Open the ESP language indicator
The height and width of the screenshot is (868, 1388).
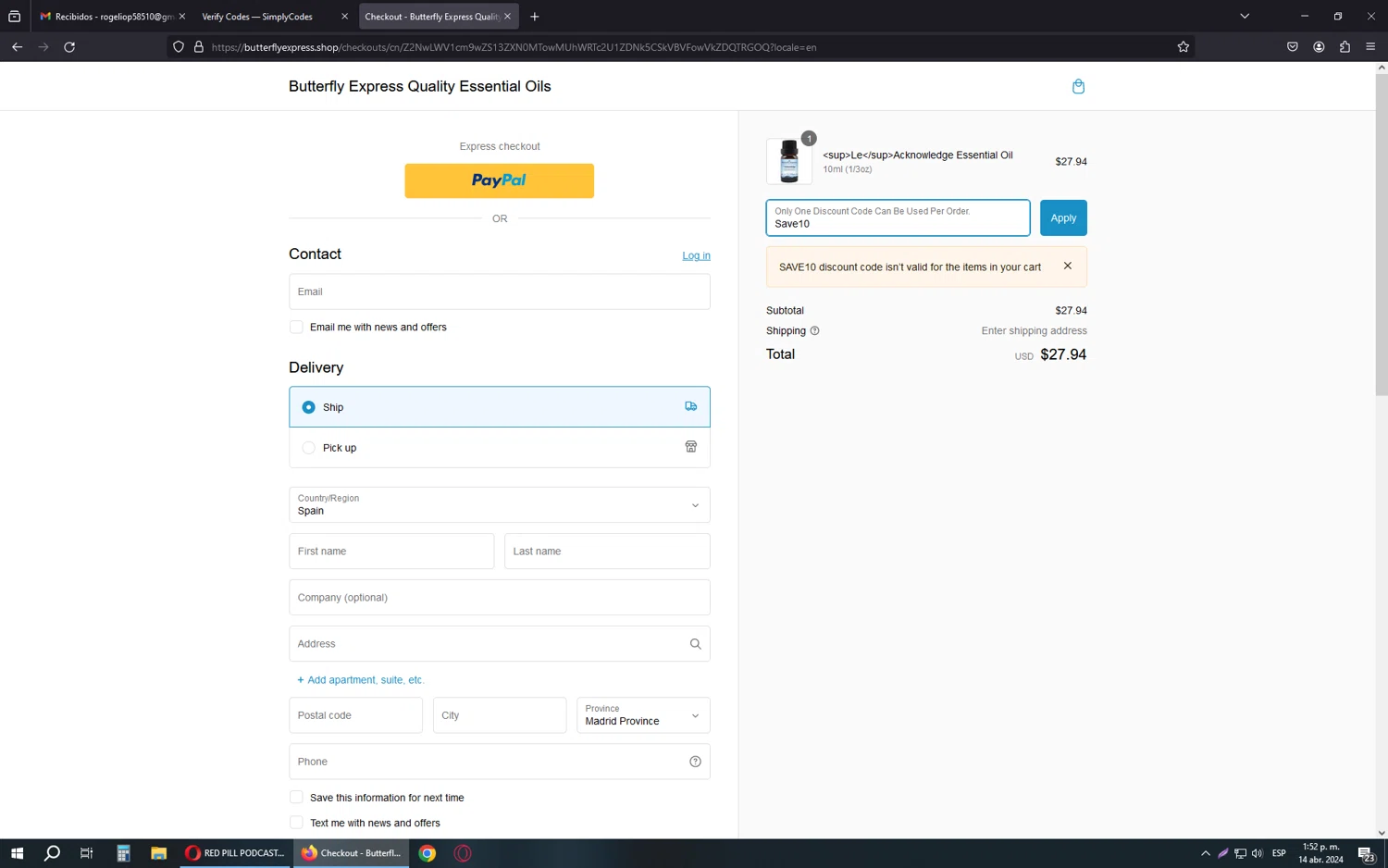tap(1279, 853)
